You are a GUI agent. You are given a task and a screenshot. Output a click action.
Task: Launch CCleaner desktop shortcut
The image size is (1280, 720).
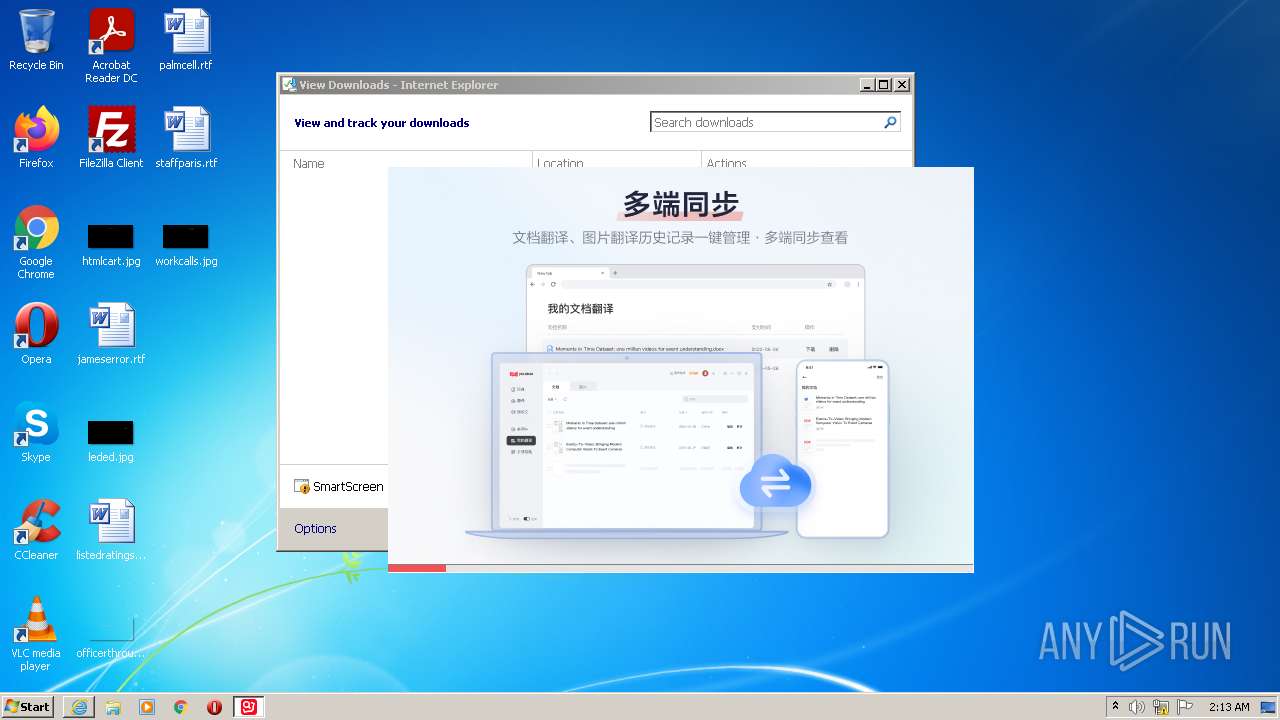pyautogui.click(x=36, y=530)
